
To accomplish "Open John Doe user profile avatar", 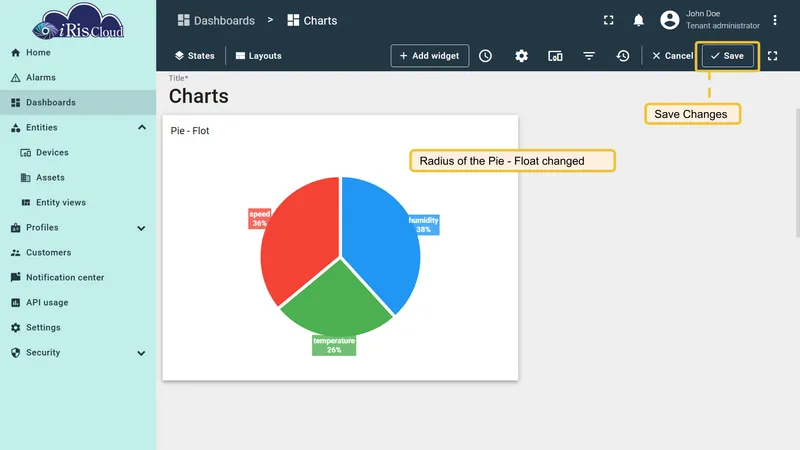I will pyautogui.click(x=670, y=20).
